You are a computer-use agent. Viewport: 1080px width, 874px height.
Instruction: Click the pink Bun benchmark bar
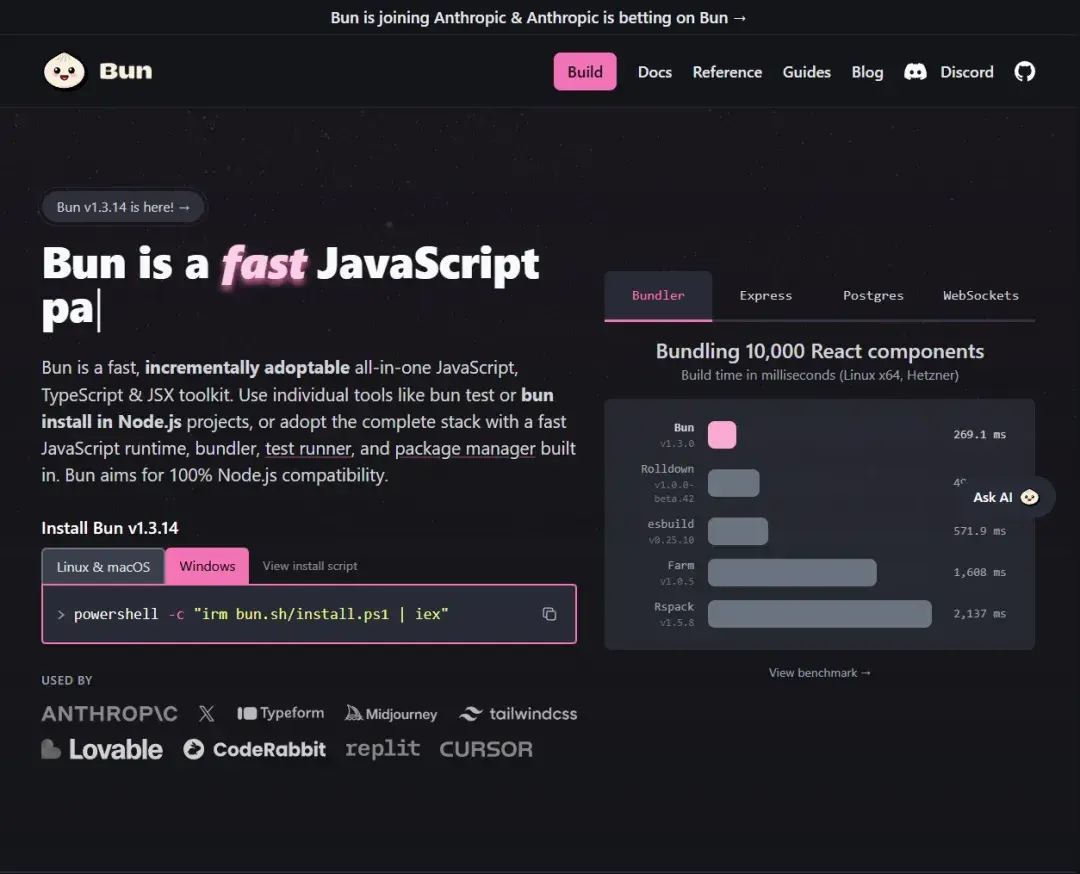(722, 435)
